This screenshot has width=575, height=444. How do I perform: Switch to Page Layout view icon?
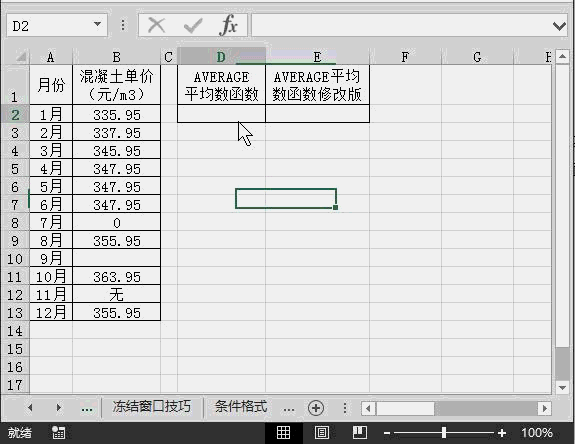click(x=322, y=433)
